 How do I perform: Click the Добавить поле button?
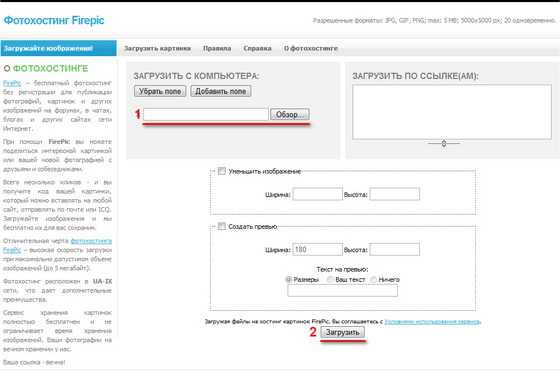pyautogui.click(x=221, y=91)
